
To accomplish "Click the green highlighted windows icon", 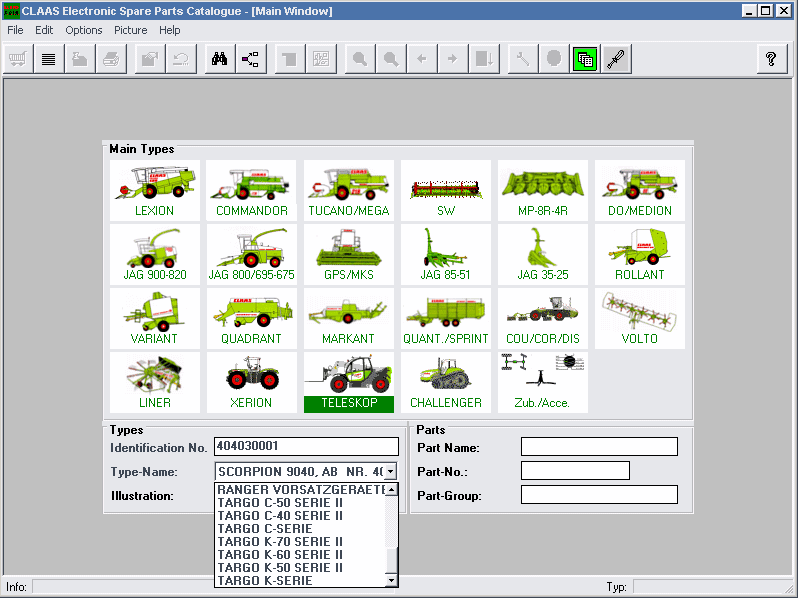I will tap(585, 59).
